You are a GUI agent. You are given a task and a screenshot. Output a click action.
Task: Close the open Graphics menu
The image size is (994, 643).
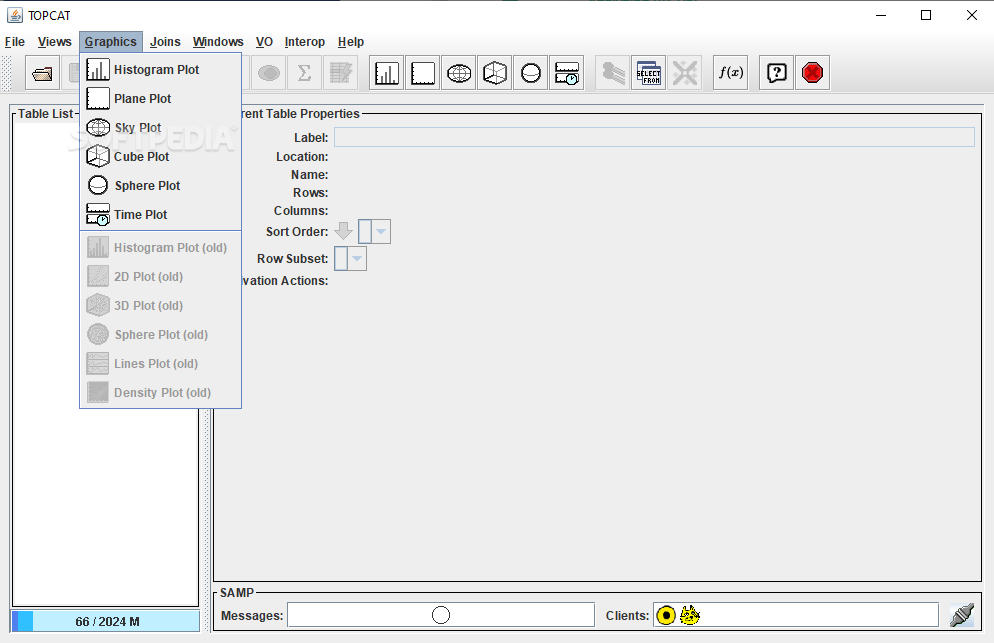[x=111, y=42]
